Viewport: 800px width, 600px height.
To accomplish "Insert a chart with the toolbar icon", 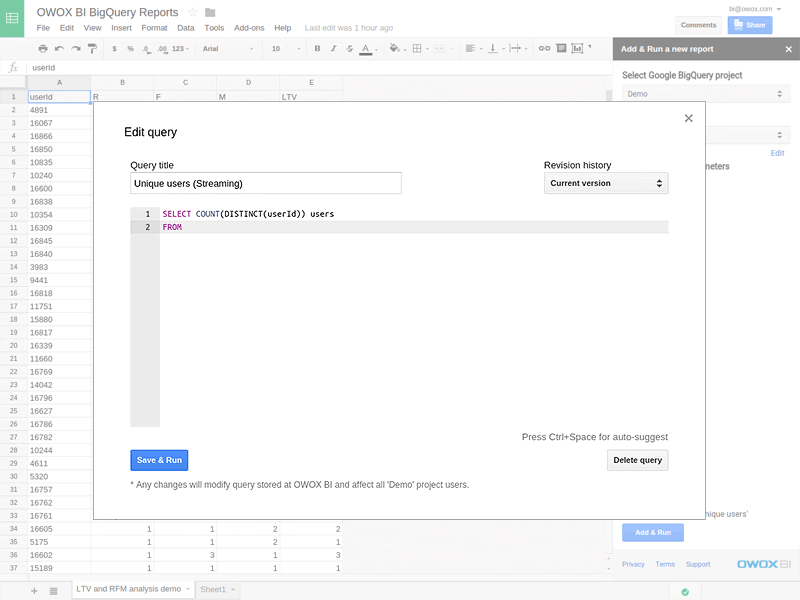I will point(577,48).
